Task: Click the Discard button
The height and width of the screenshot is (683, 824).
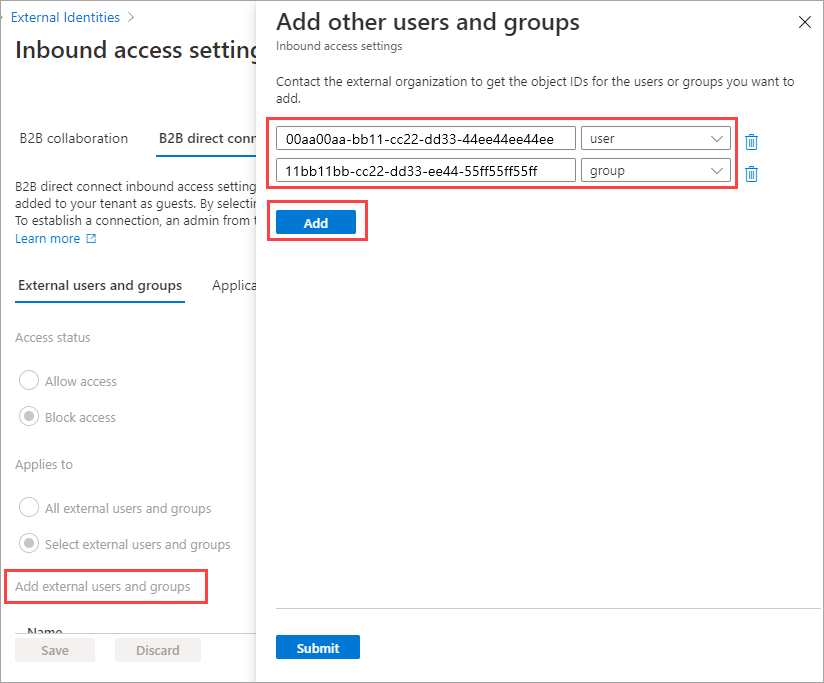Action: coord(158,650)
